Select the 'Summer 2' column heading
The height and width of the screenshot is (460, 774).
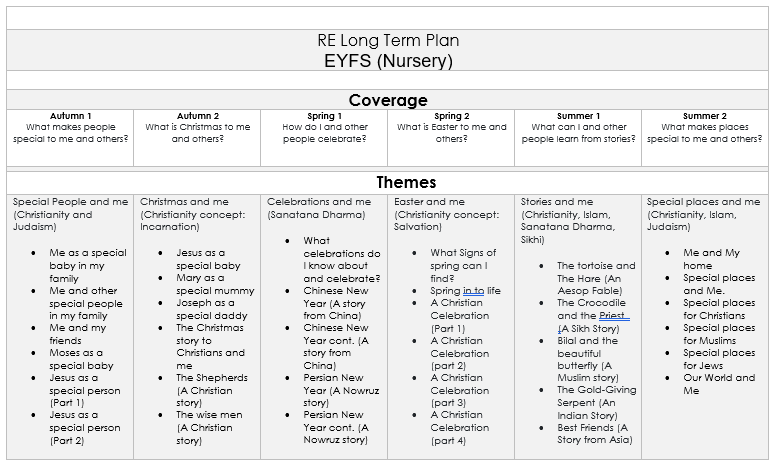click(705, 116)
